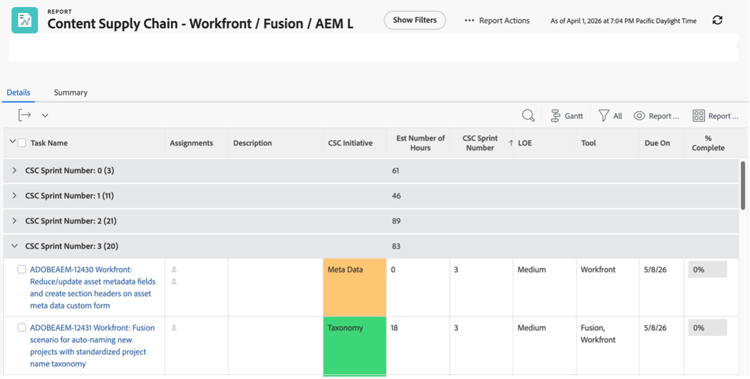Click the Show Filters button
Image resolution: width=750 pixels, height=379 pixels.
pos(415,20)
